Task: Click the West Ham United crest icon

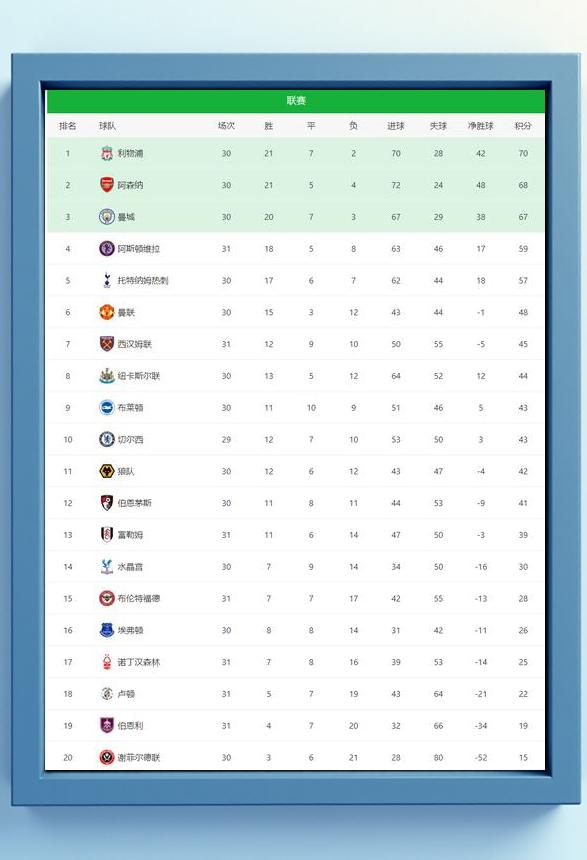Action: point(106,344)
